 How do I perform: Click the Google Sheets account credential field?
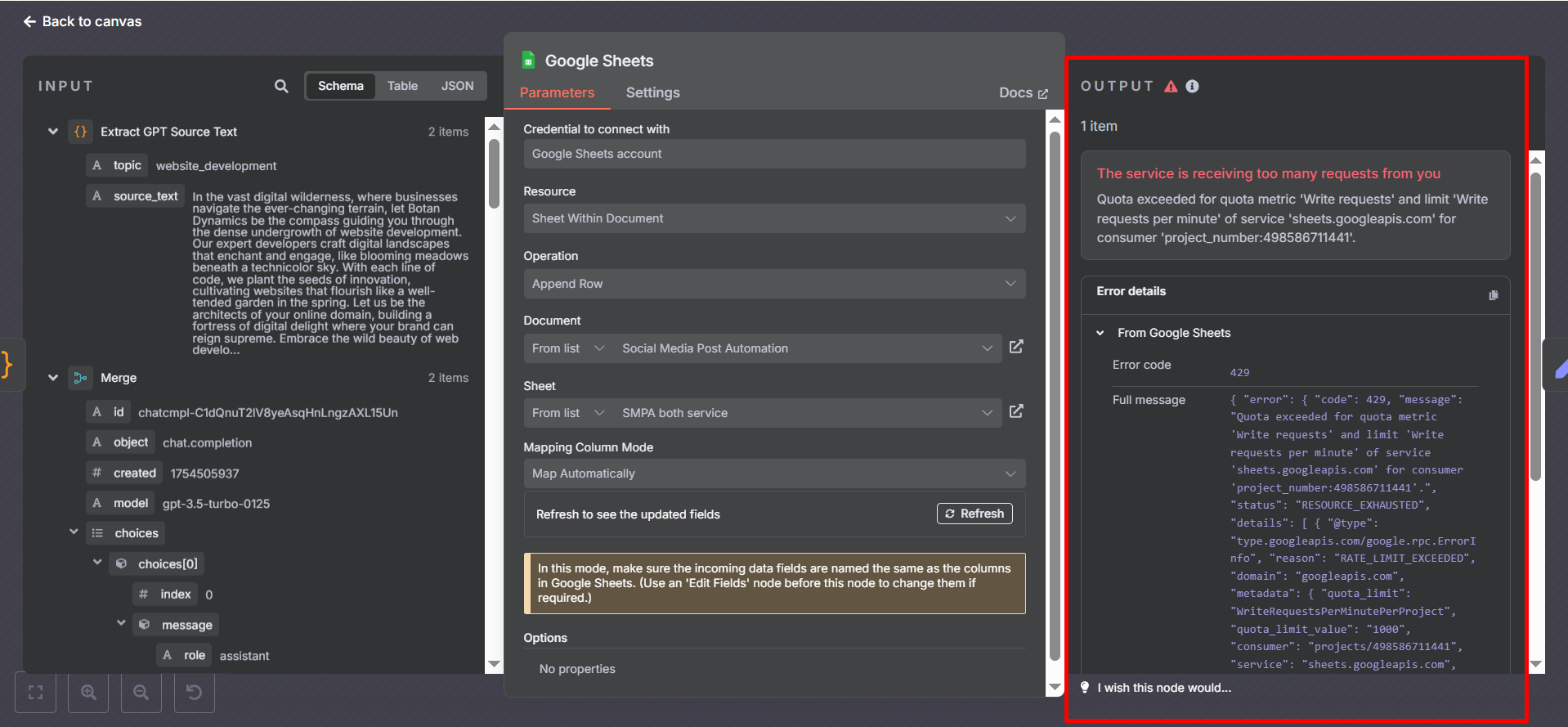click(773, 154)
